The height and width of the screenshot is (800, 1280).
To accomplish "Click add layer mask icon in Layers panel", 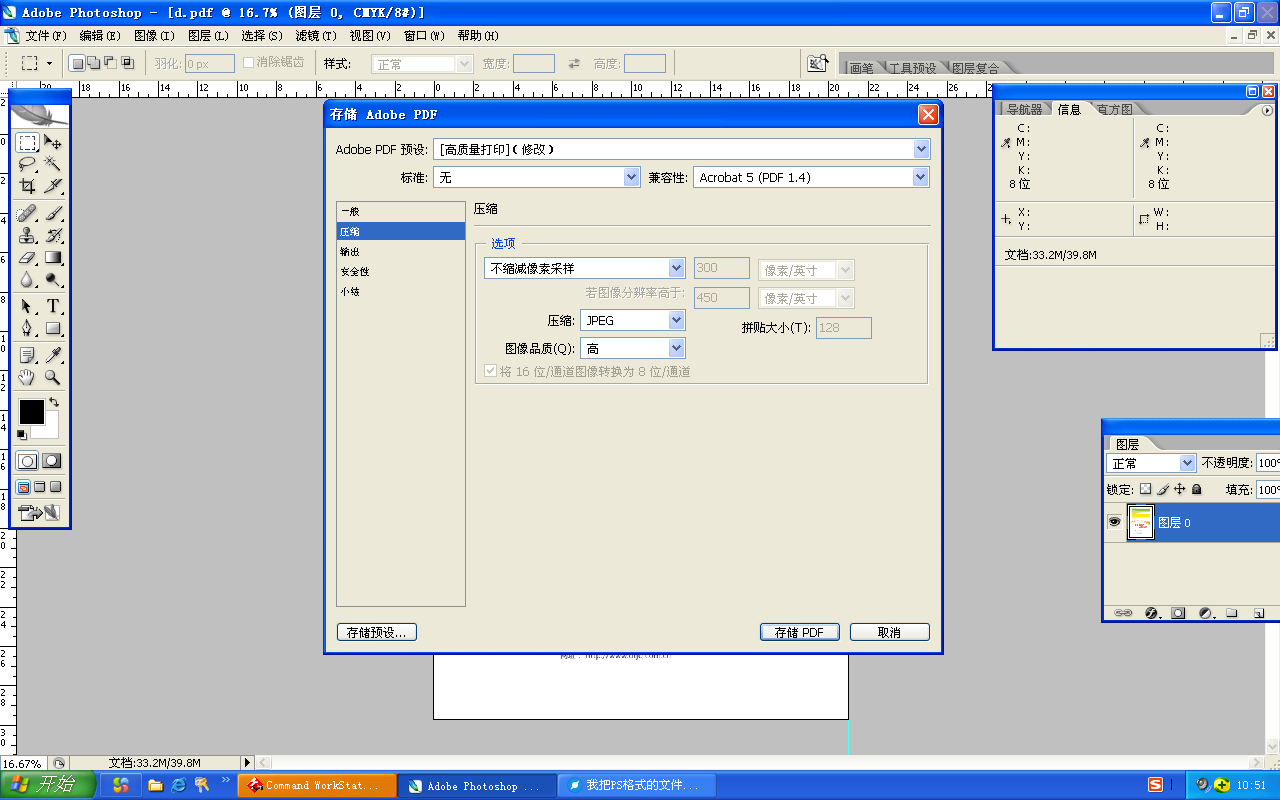I will [1178, 613].
